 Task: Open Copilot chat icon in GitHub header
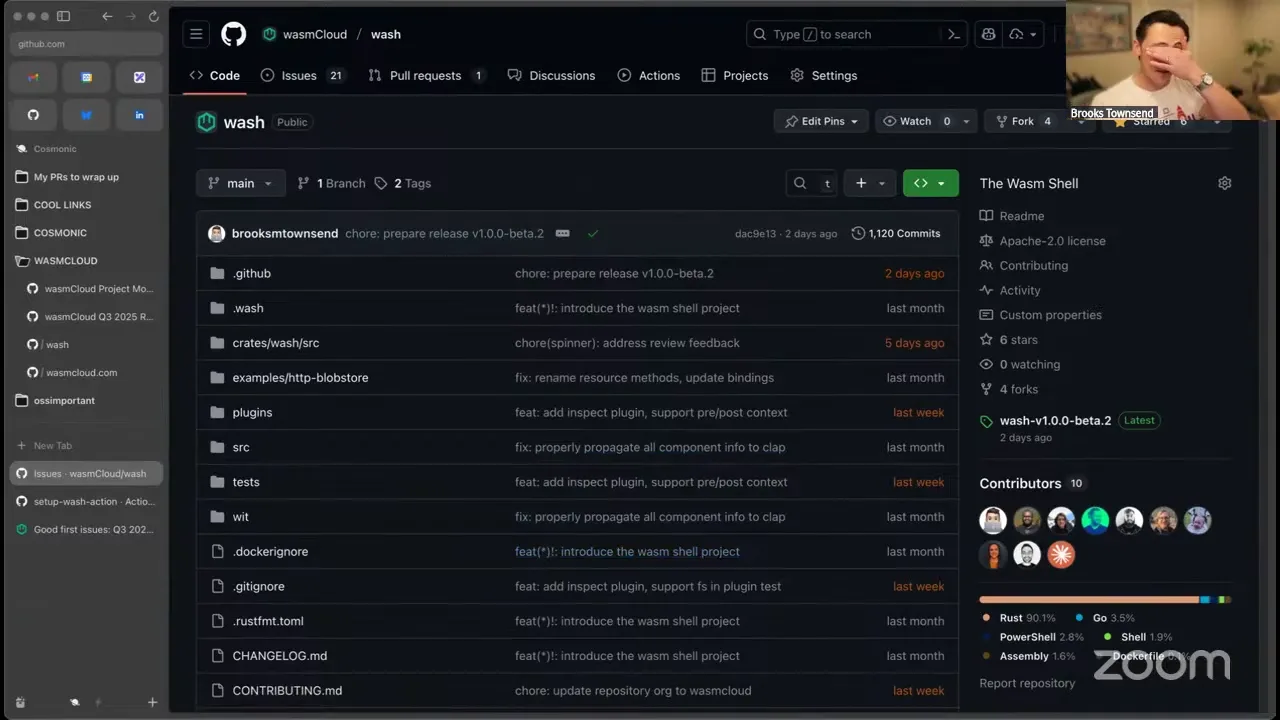988,34
